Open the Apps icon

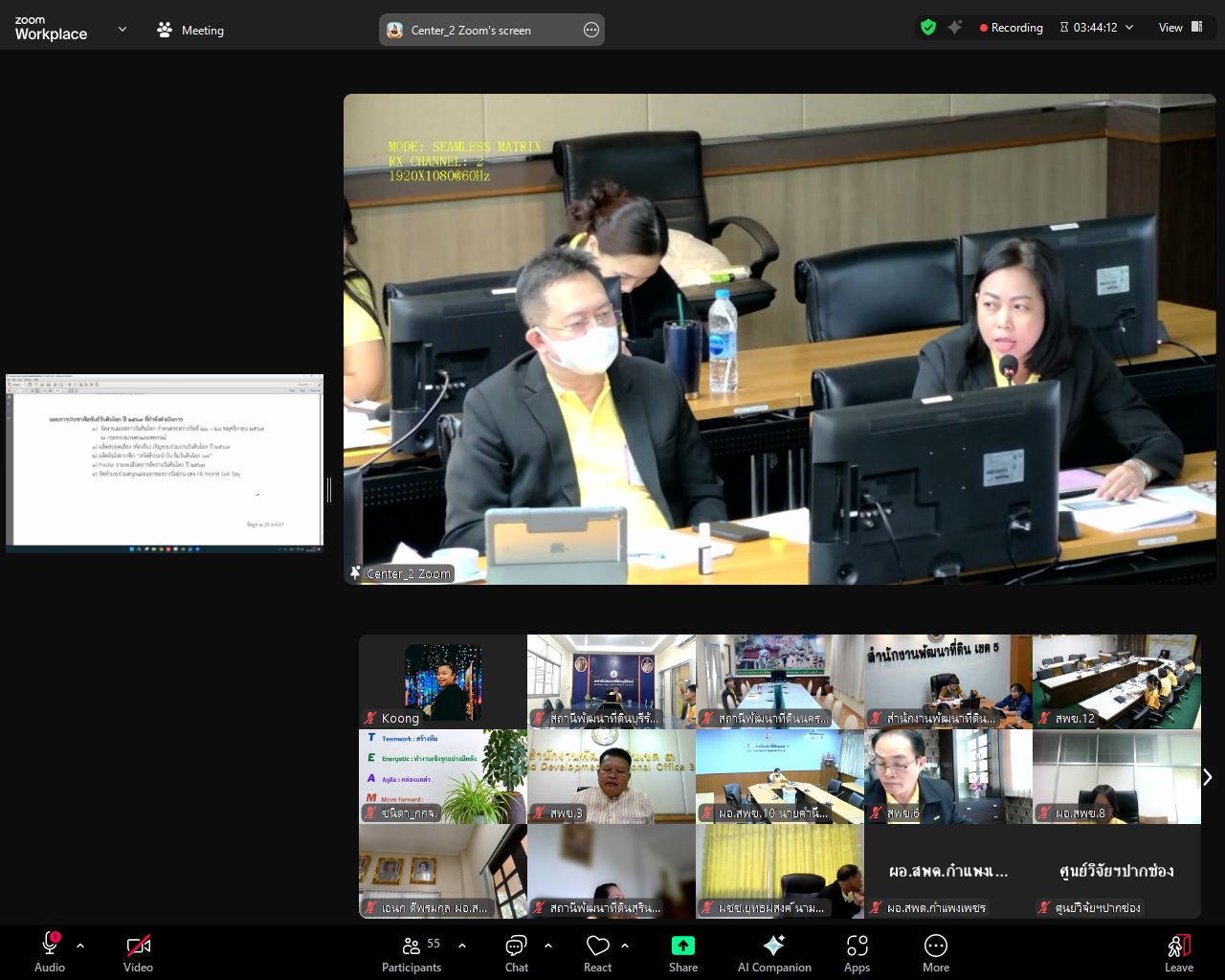point(857,946)
